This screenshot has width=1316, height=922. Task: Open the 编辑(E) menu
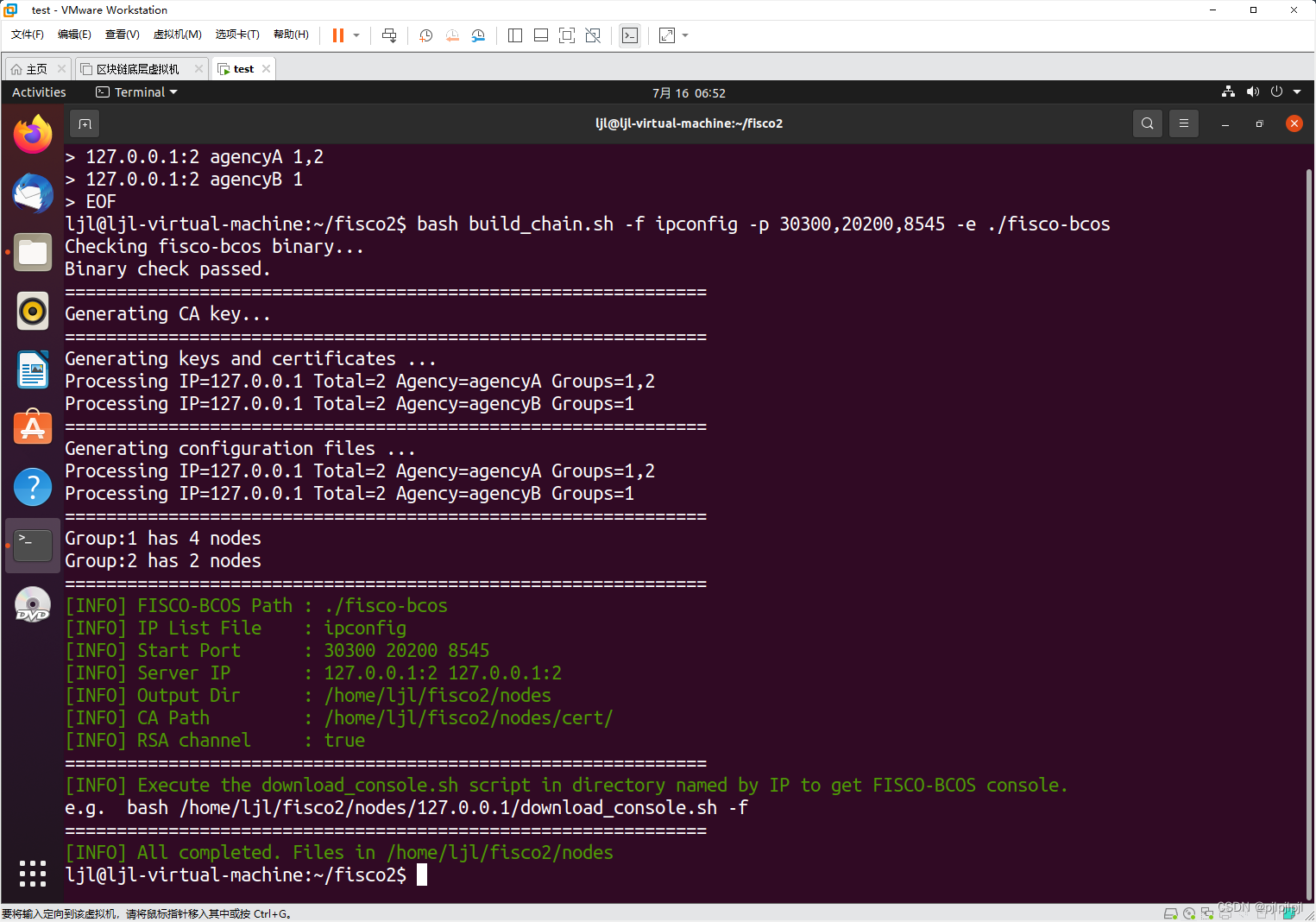click(74, 35)
